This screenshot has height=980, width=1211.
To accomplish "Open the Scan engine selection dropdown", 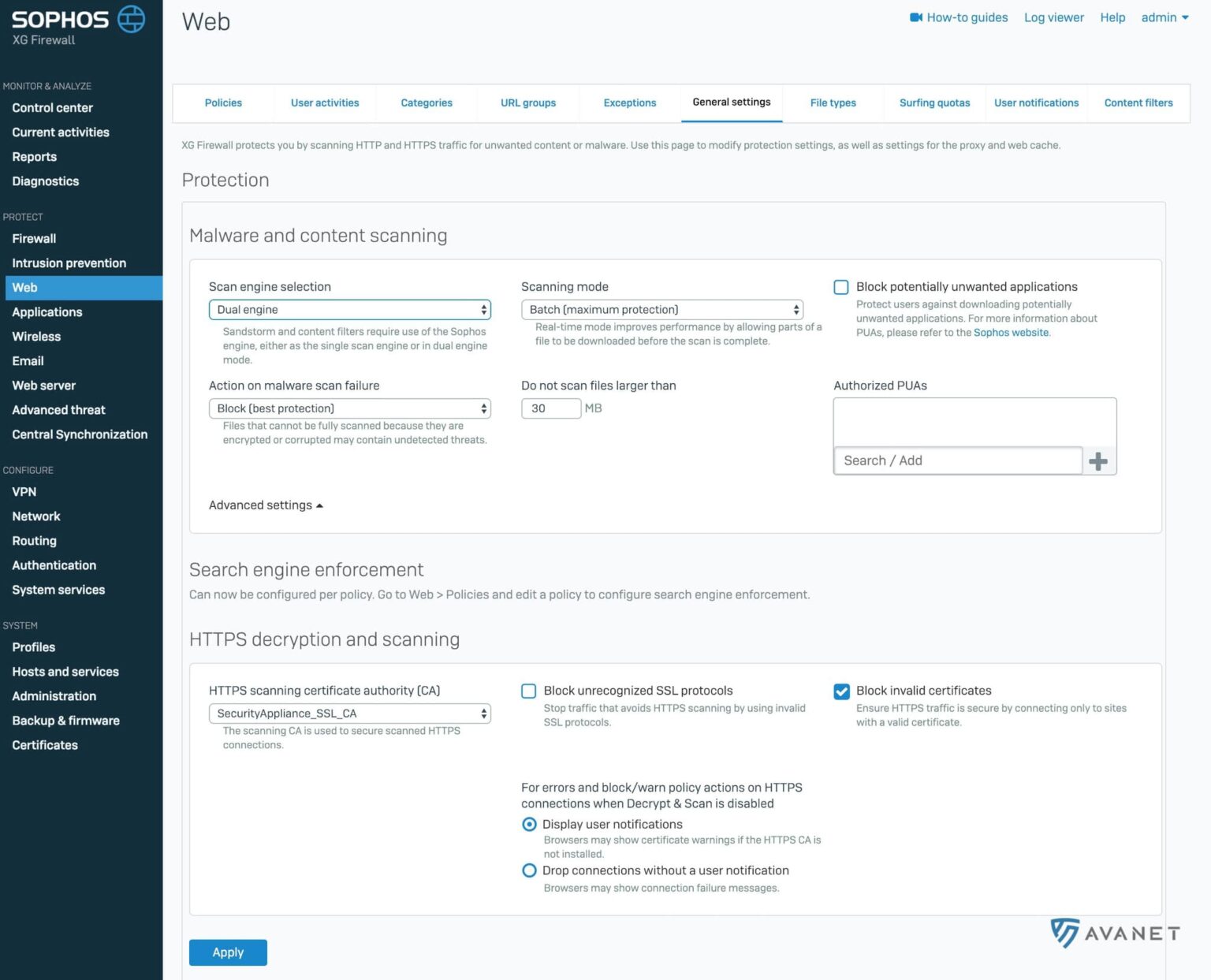I will 349,309.
